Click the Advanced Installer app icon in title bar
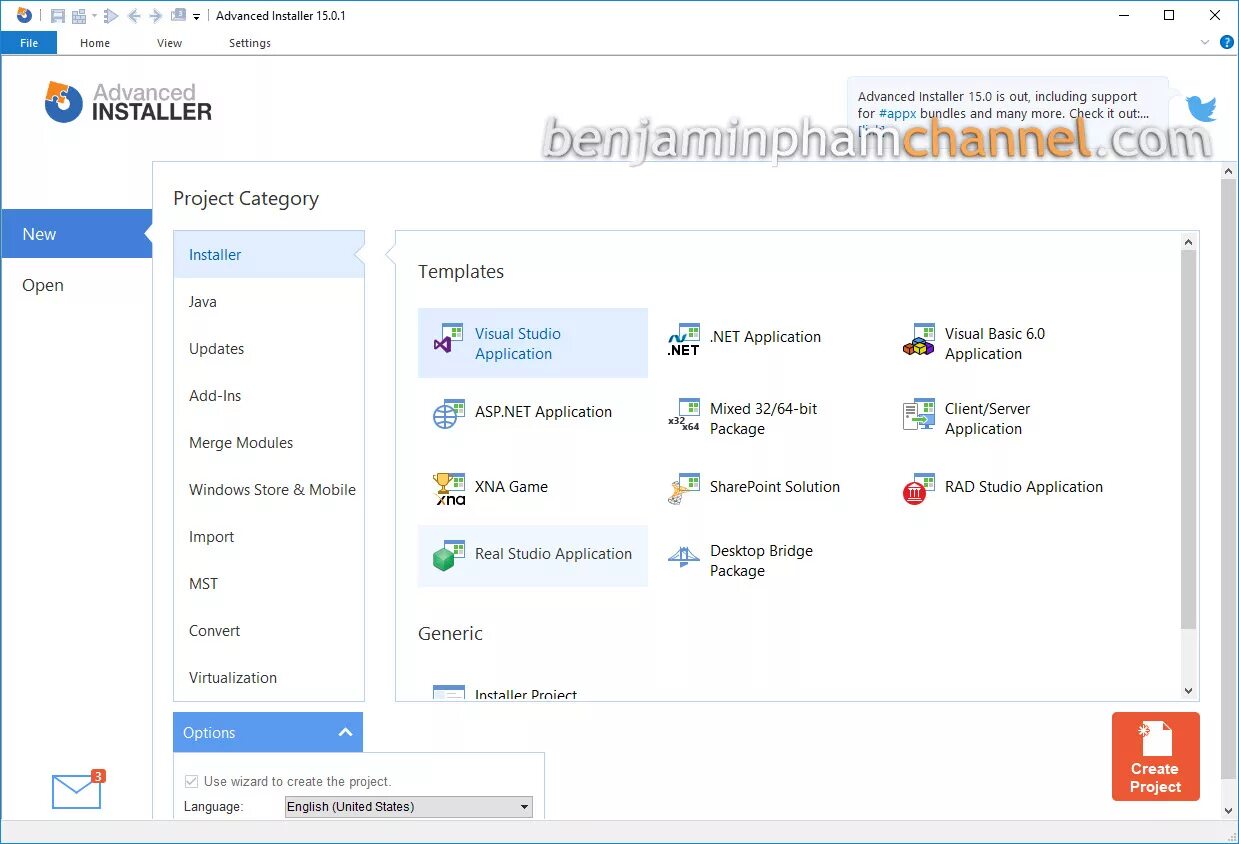Image resolution: width=1239 pixels, height=844 pixels. (24, 15)
